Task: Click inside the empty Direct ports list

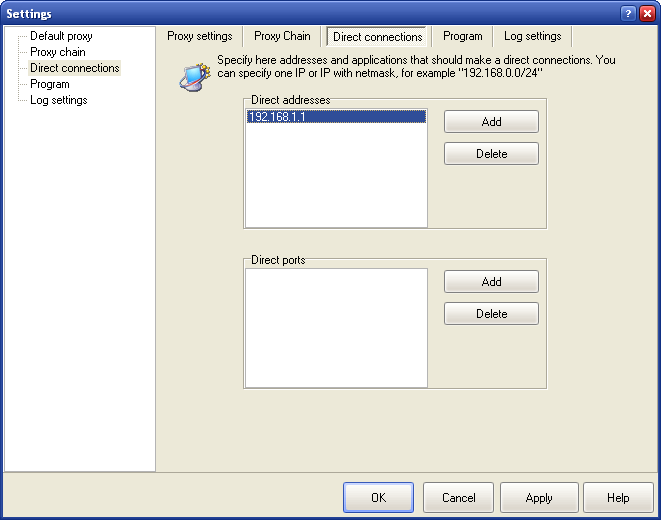Action: pos(335,327)
